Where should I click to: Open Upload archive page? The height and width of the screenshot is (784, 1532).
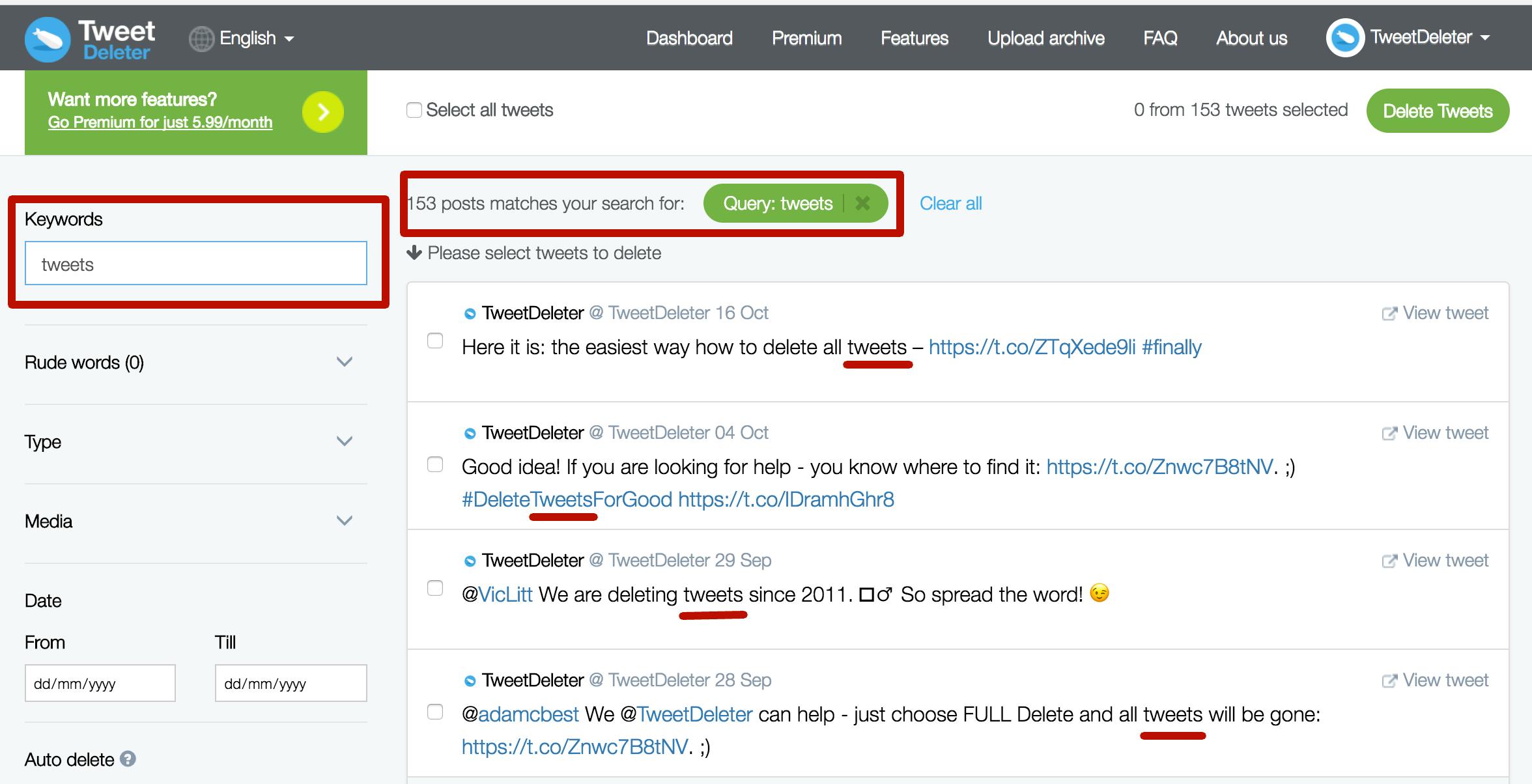(x=1046, y=38)
